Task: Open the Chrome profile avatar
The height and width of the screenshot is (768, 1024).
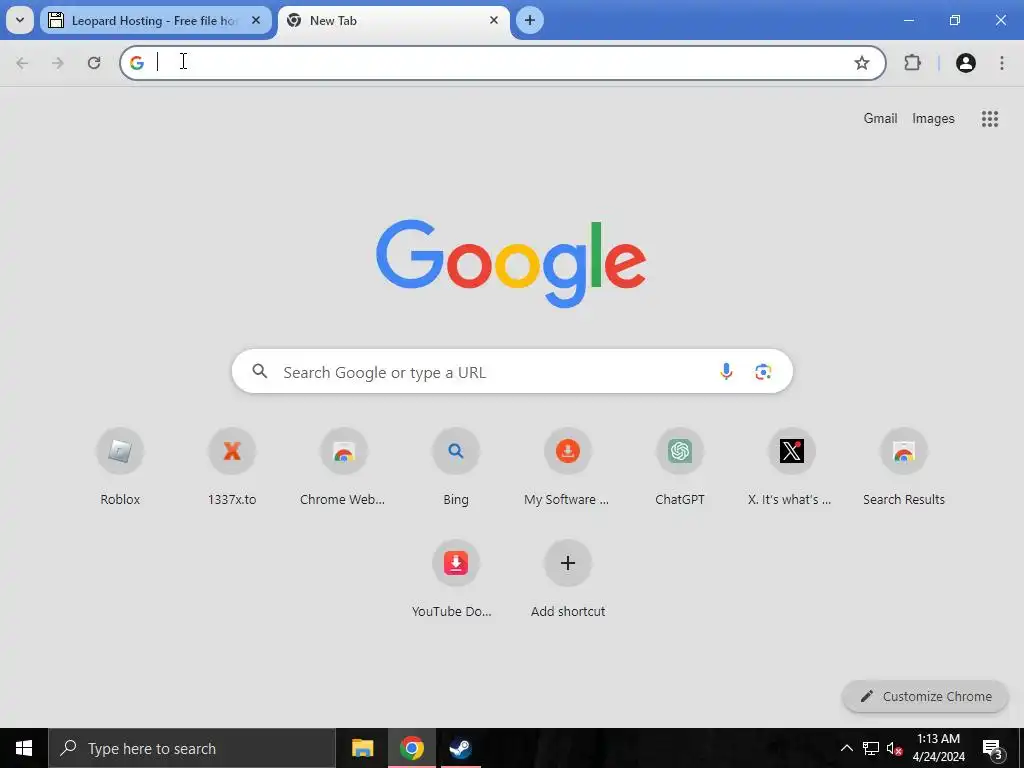Action: click(x=966, y=63)
